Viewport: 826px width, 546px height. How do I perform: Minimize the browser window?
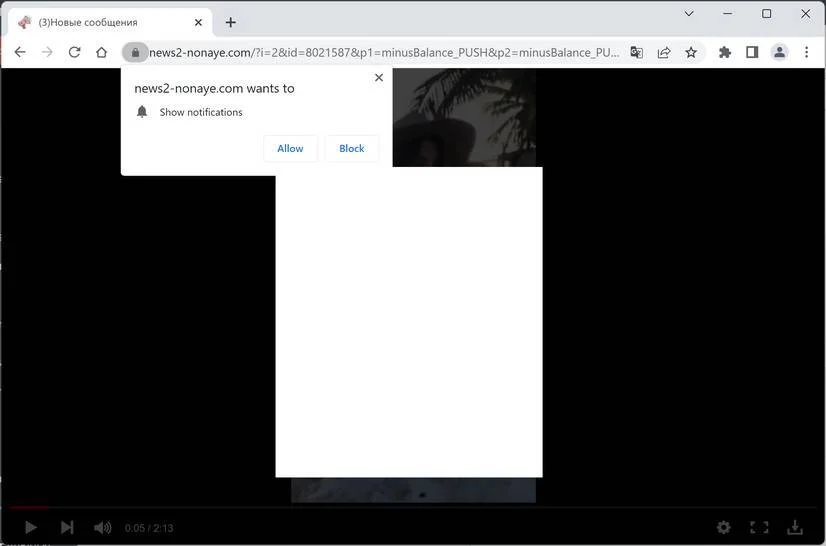pyautogui.click(x=728, y=14)
